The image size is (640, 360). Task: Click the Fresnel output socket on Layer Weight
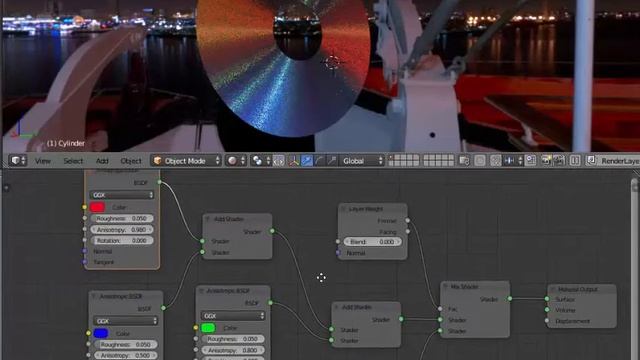tap(407, 220)
